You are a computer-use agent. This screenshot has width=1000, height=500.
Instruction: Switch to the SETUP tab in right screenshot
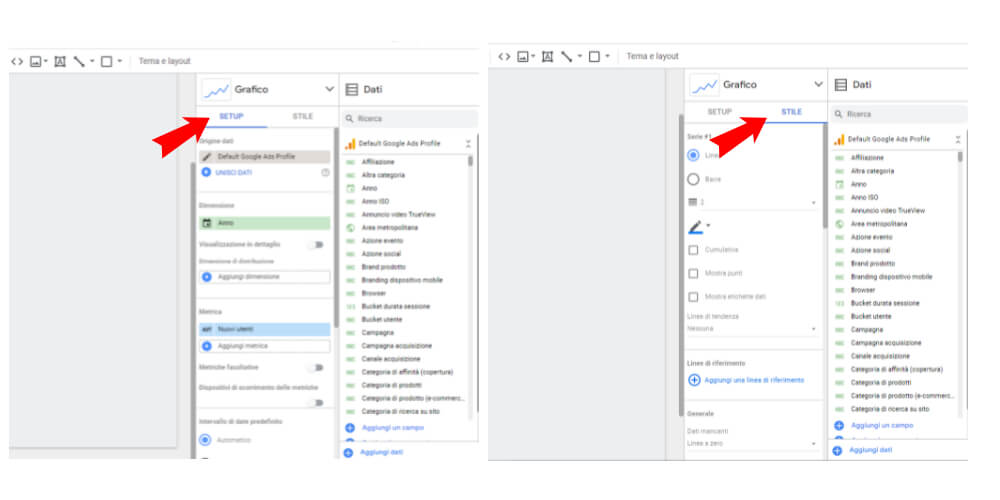719,112
